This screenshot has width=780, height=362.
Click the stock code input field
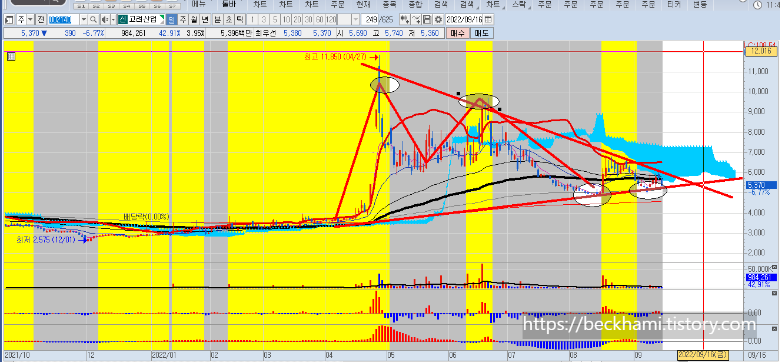pyautogui.click(x=63, y=20)
